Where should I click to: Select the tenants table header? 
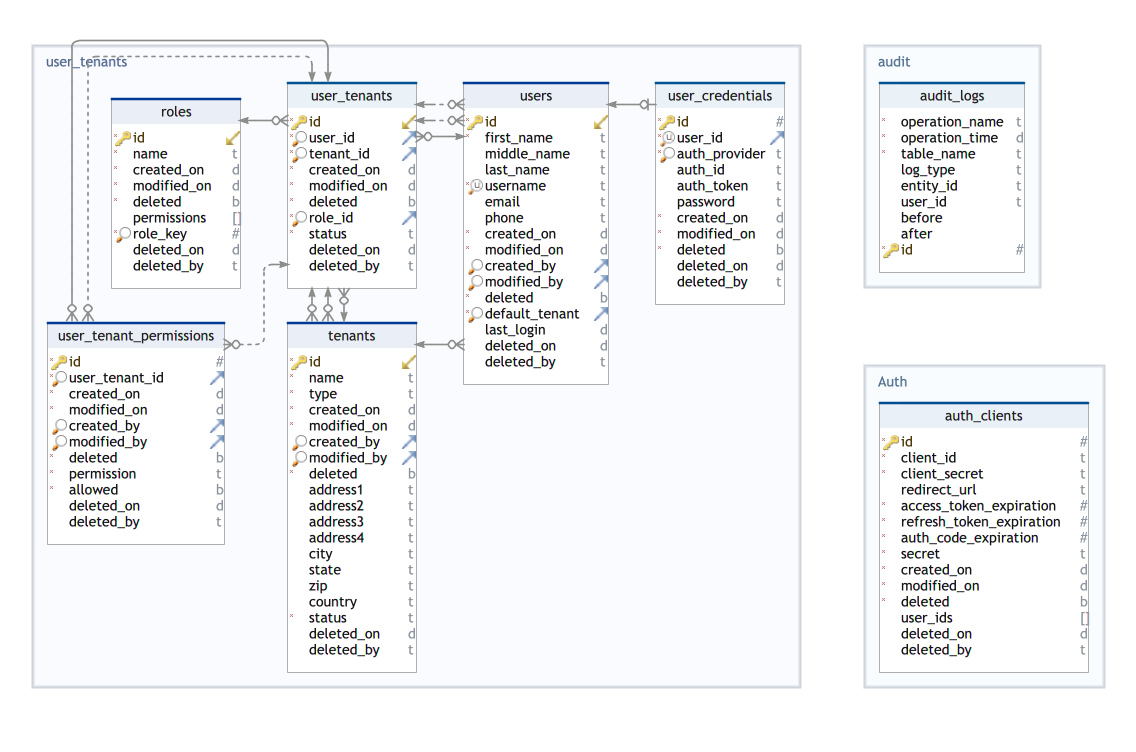pyautogui.click(x=352, y=335)
